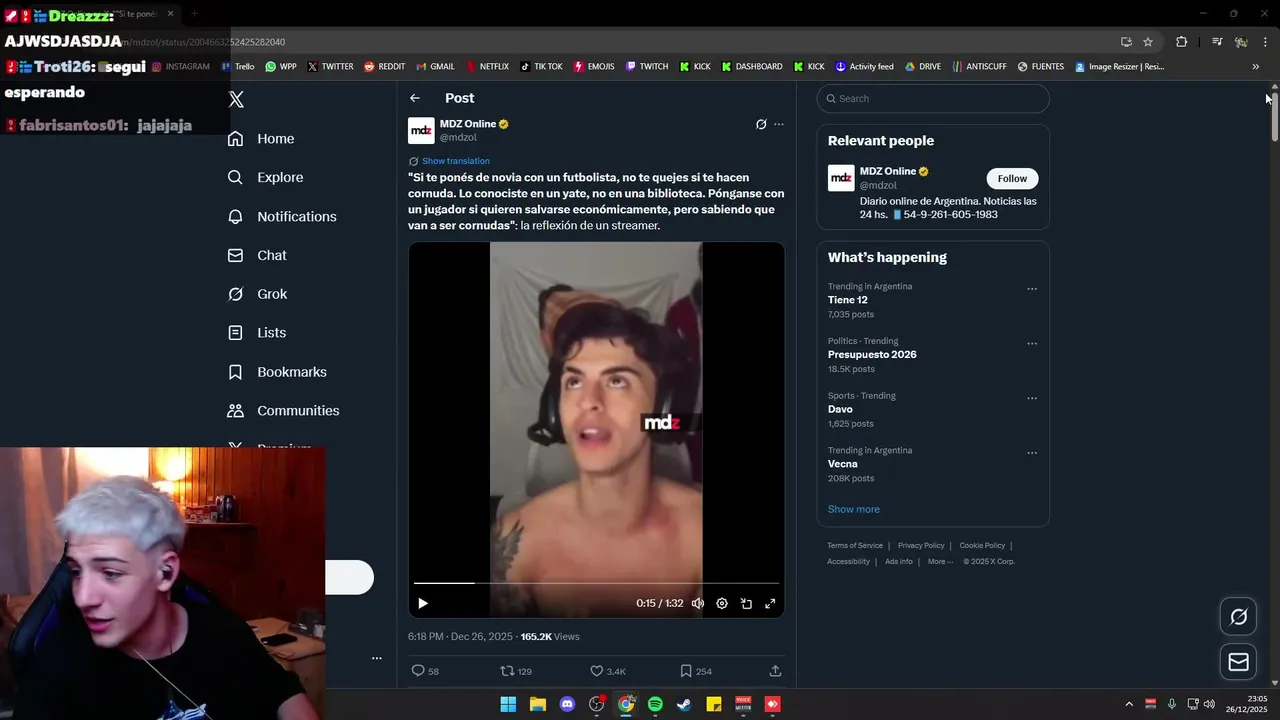Image resolution: width=1280 pixels, height=720 pixels.
Task: Open Ads info footer link
Action: 899,562
